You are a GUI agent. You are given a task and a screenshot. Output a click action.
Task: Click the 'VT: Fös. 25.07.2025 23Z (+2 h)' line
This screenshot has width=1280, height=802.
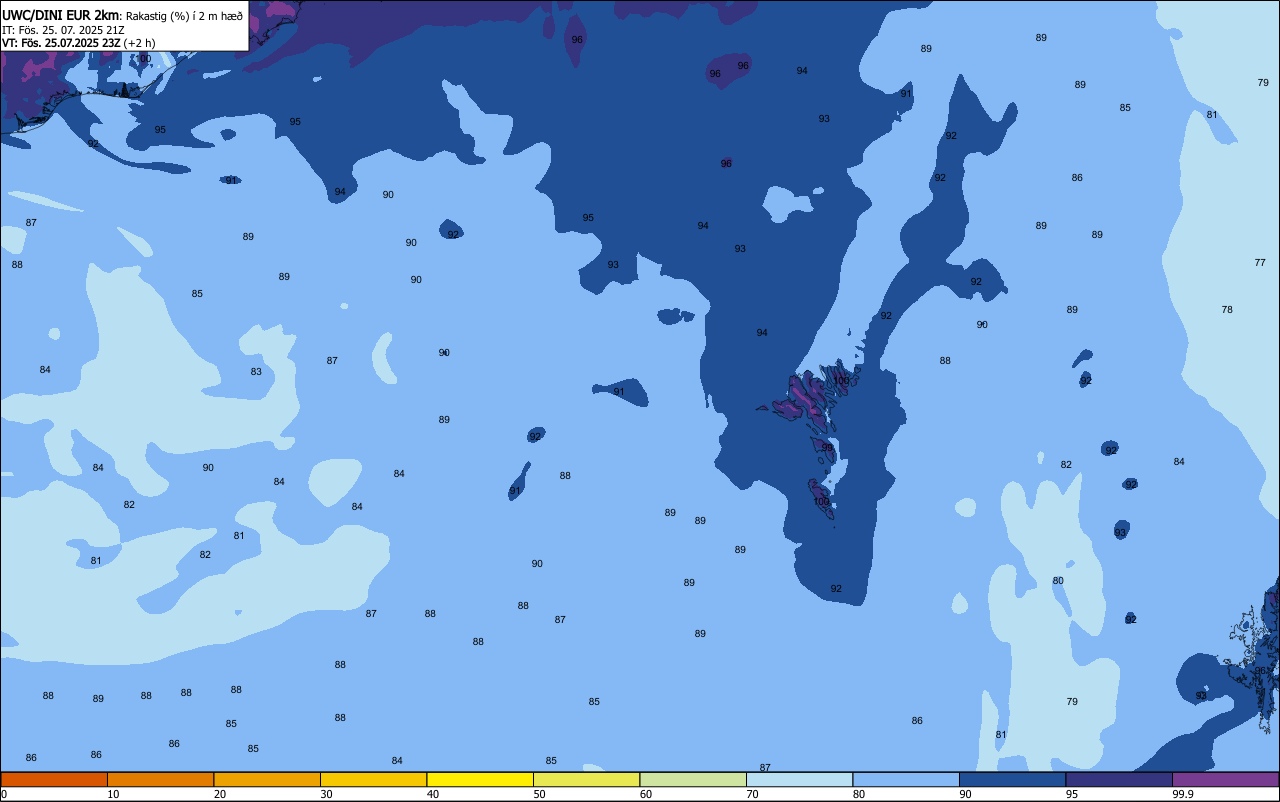pyautogui.click(x=78, y=43)
